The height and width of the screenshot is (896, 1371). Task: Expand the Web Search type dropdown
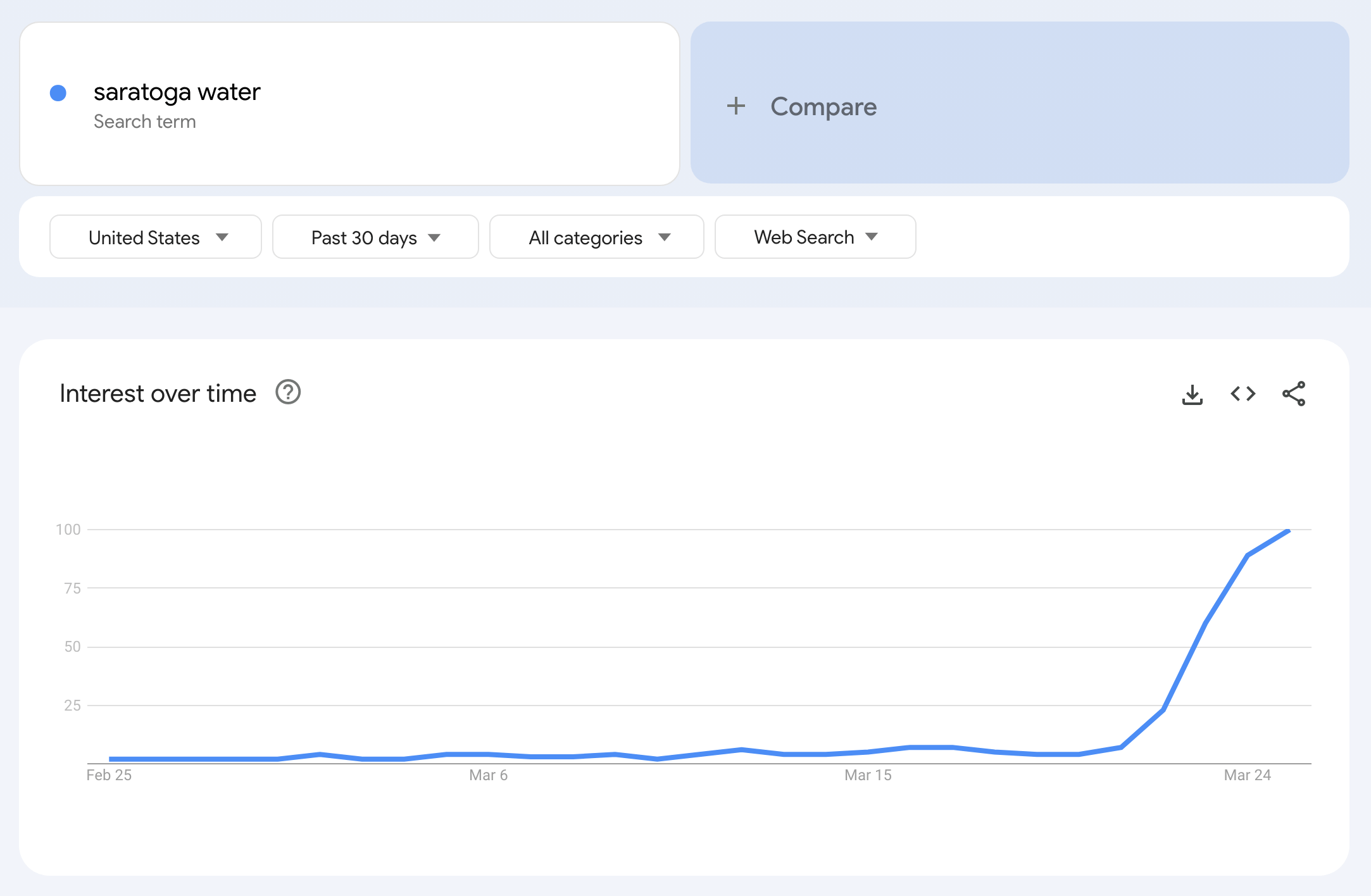click(815, 237)
